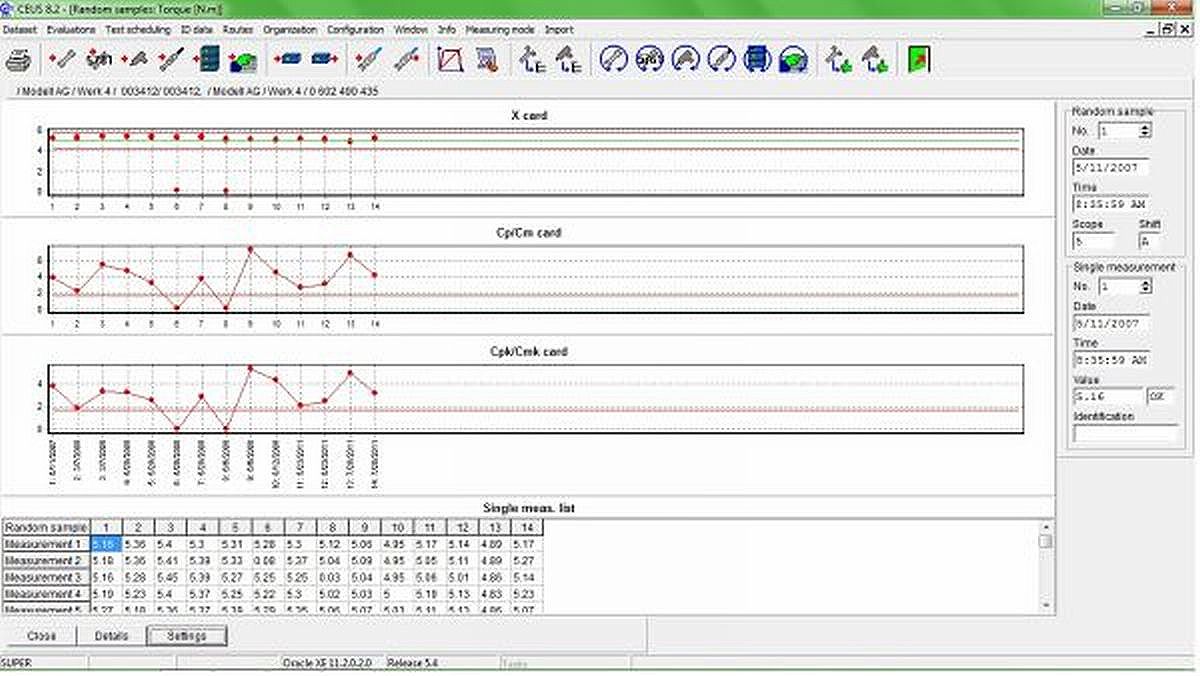Click the Random sample No. stepper arrows
This screenshot has width=1200, height=676.
pyautogui.click(x=1145, y=130)
